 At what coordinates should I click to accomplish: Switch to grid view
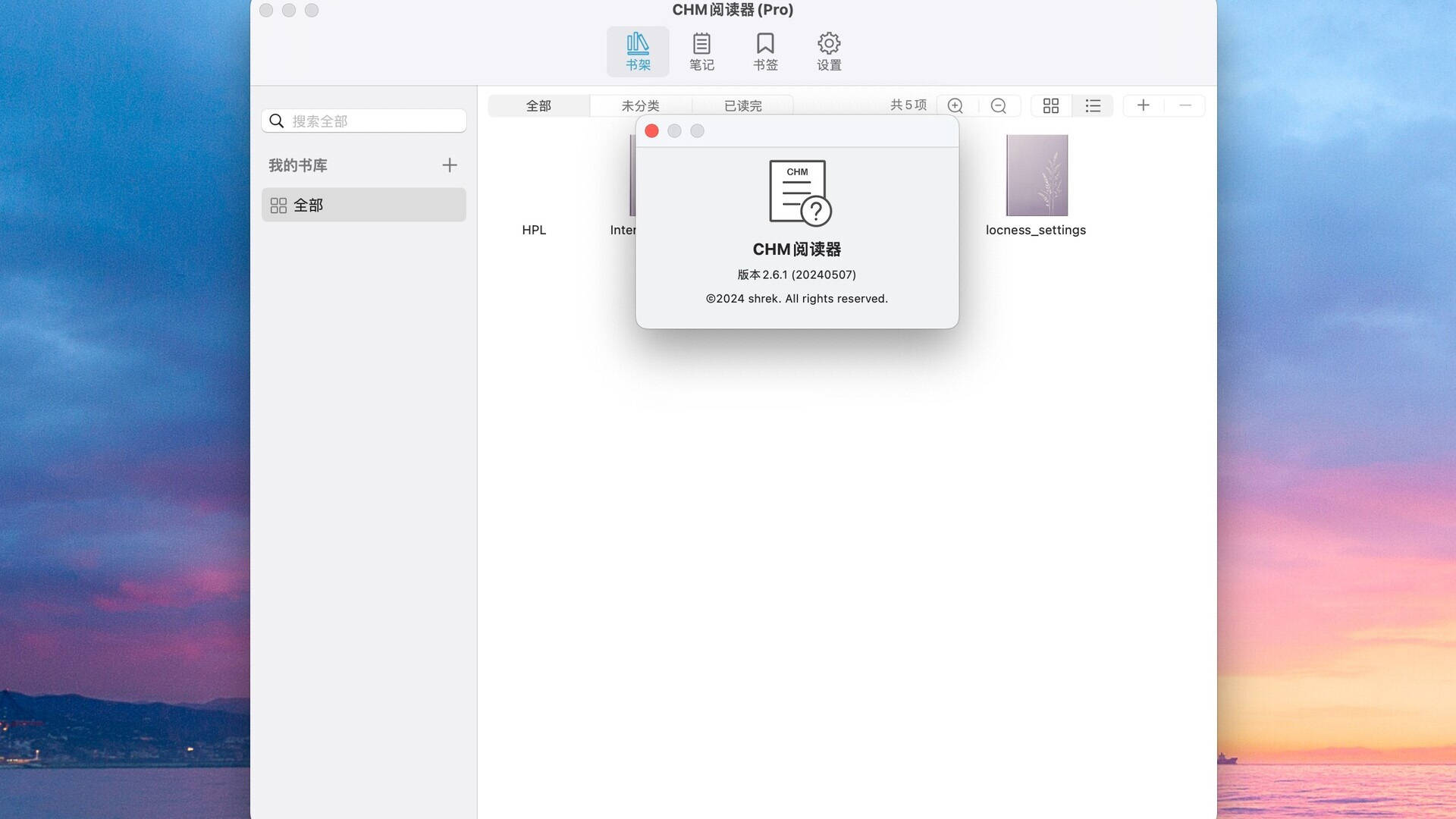(x=1051, y=105)
